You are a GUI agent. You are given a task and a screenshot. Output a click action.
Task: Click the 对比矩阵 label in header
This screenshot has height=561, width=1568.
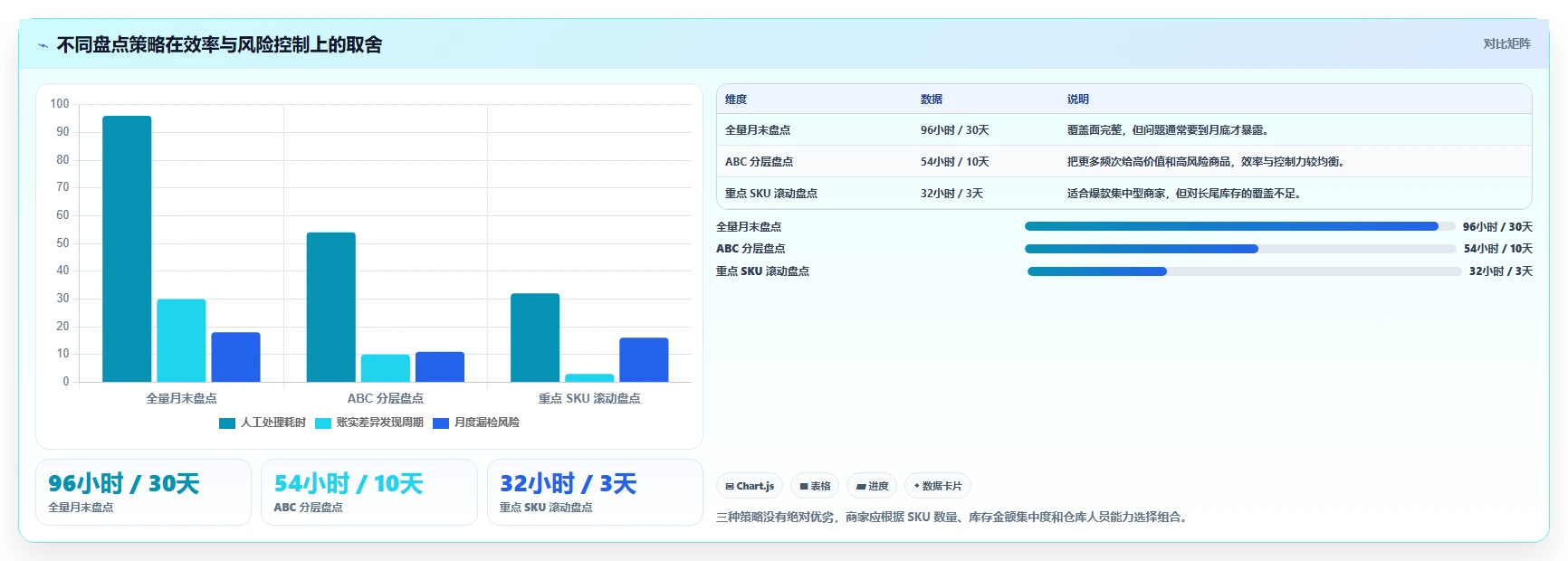click(x=1506, y=43)
